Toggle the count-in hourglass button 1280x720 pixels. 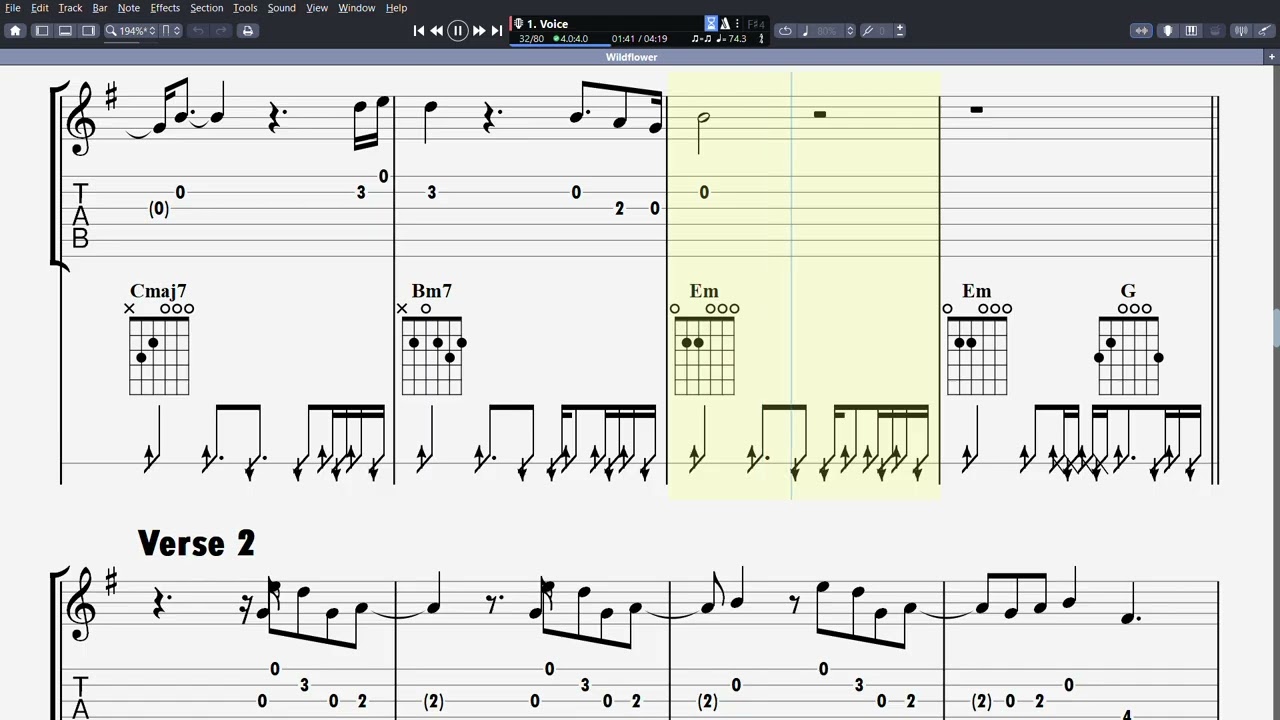712,24
